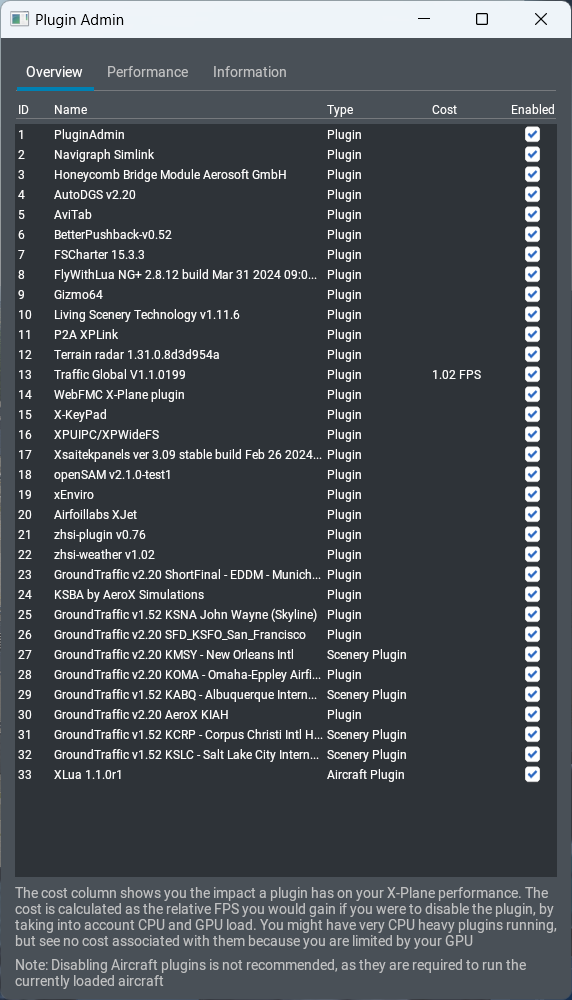This screenshot has height=1000, width=572.
Task: Sort by the Enabled column header
Action: click(532, 110)
